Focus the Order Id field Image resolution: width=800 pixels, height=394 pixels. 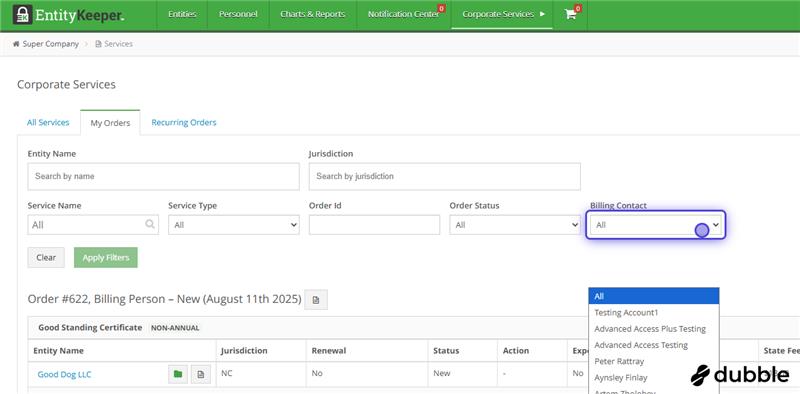coord(374,225)
